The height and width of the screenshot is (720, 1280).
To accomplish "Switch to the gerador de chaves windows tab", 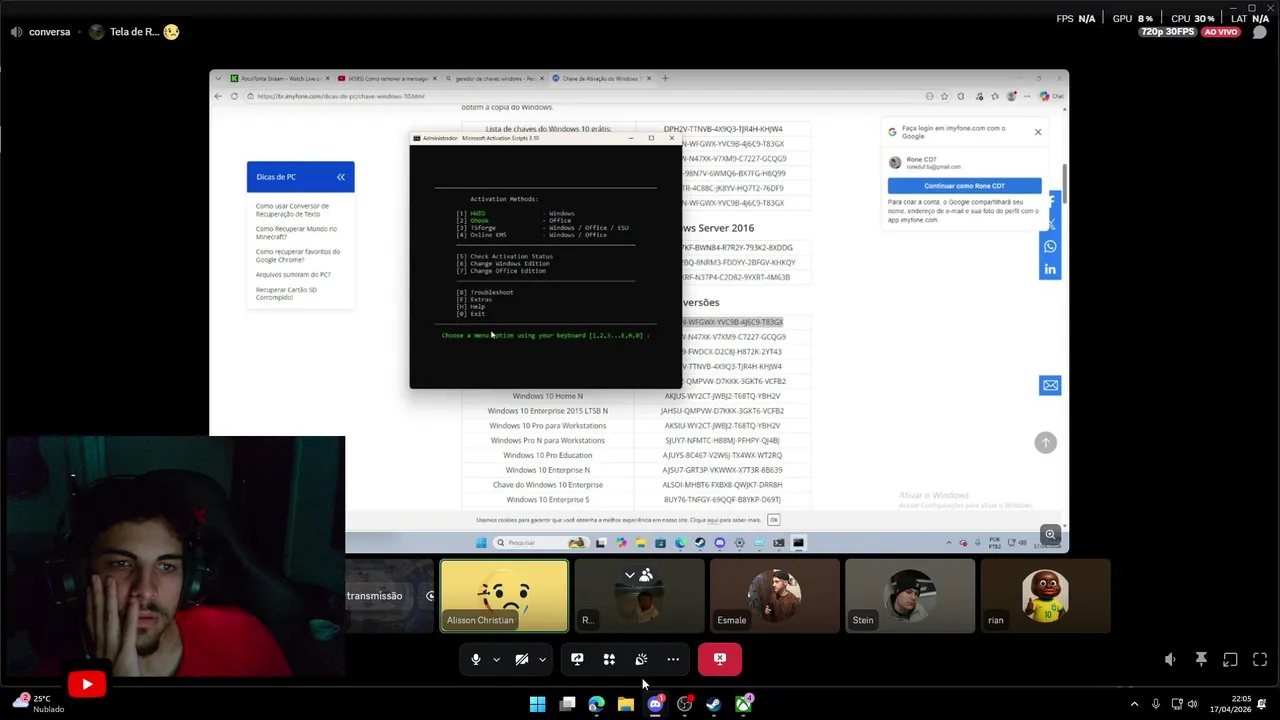I will point(494,78).
